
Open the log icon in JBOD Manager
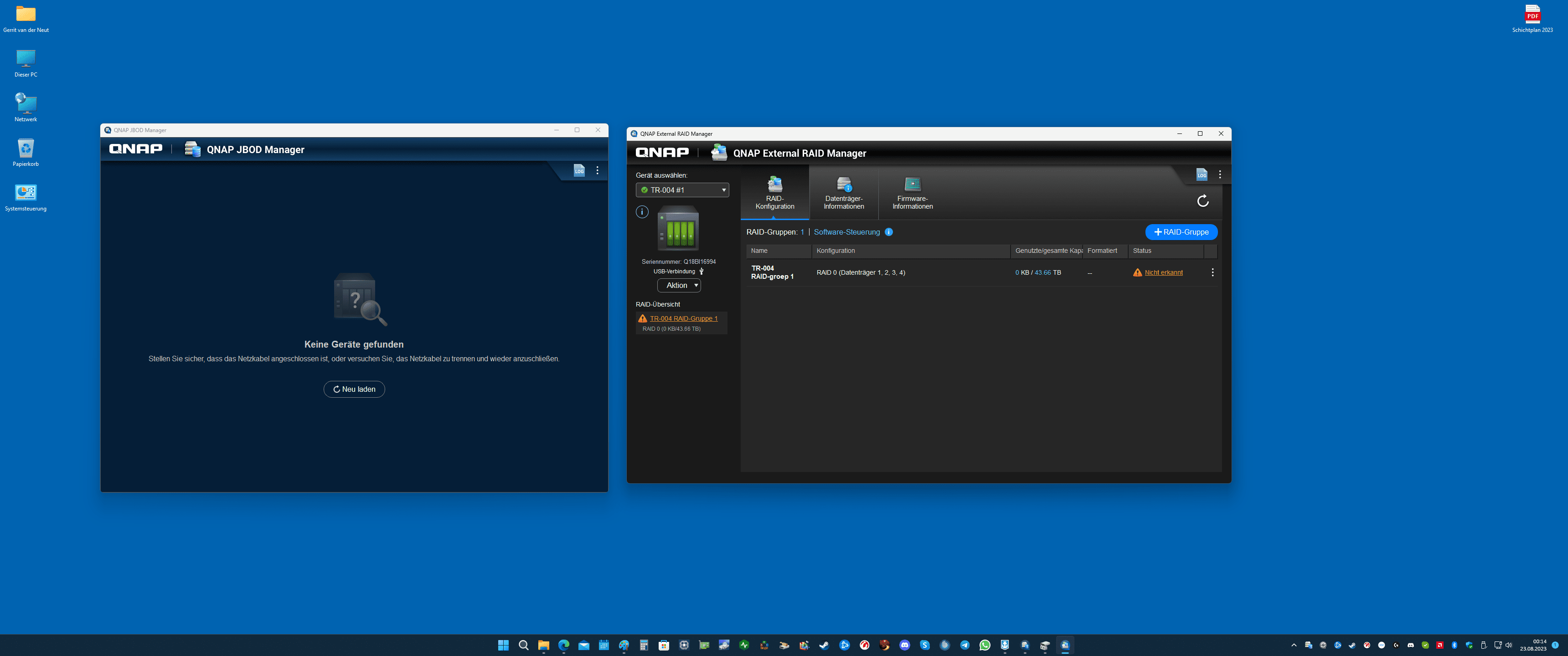point(579,171)
